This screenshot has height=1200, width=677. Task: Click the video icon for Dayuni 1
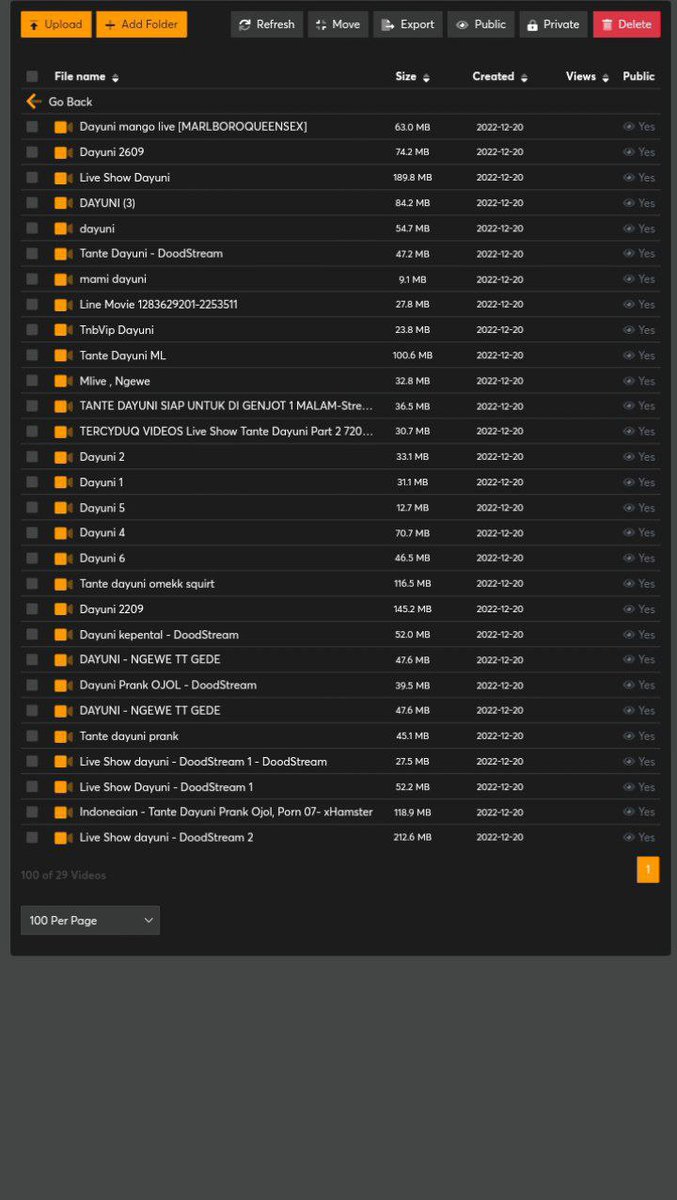click(x=64, y=482)
